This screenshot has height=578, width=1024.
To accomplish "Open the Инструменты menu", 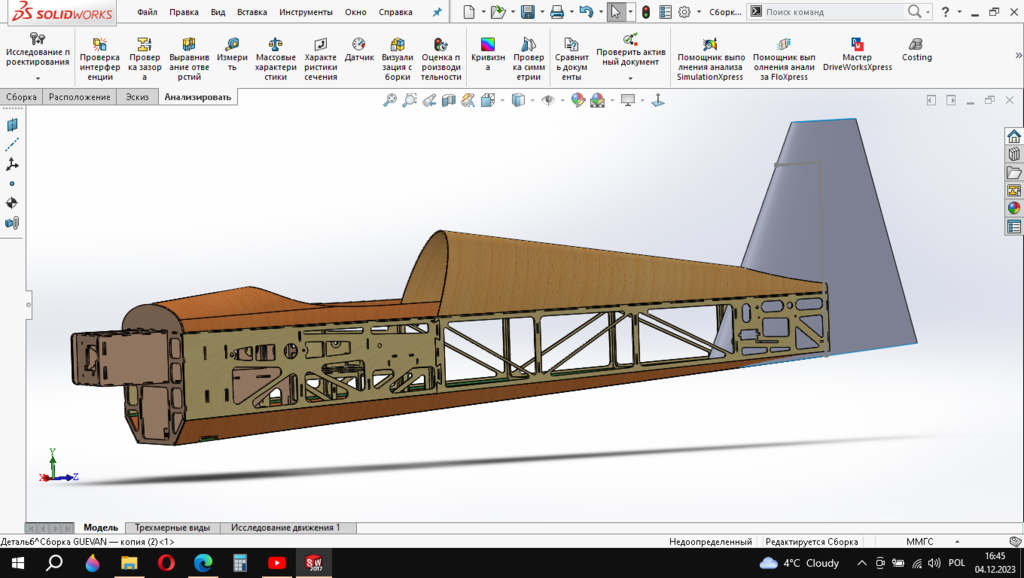I will [306, 12].
